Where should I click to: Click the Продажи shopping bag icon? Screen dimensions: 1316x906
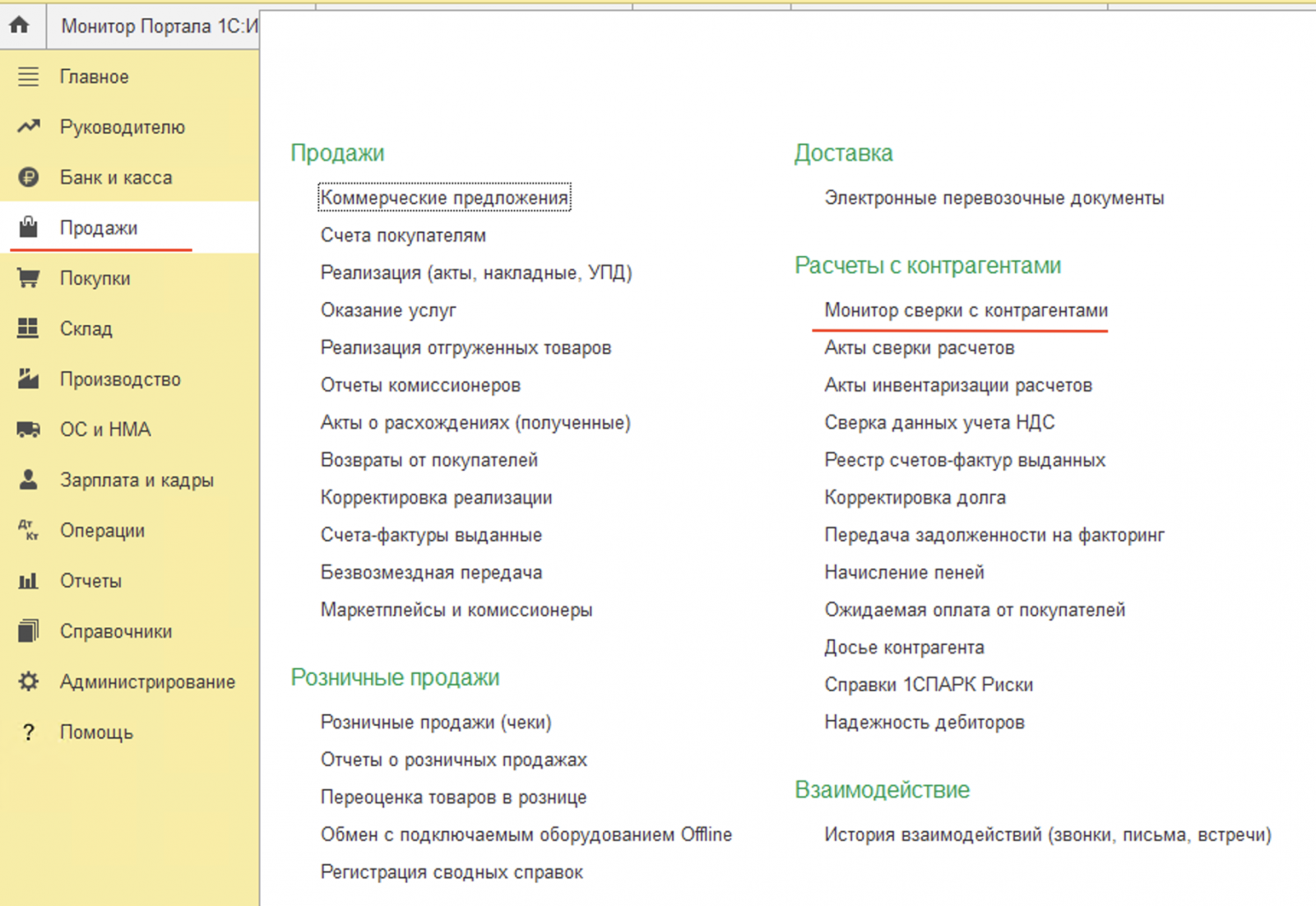click(x=29, y=226)
